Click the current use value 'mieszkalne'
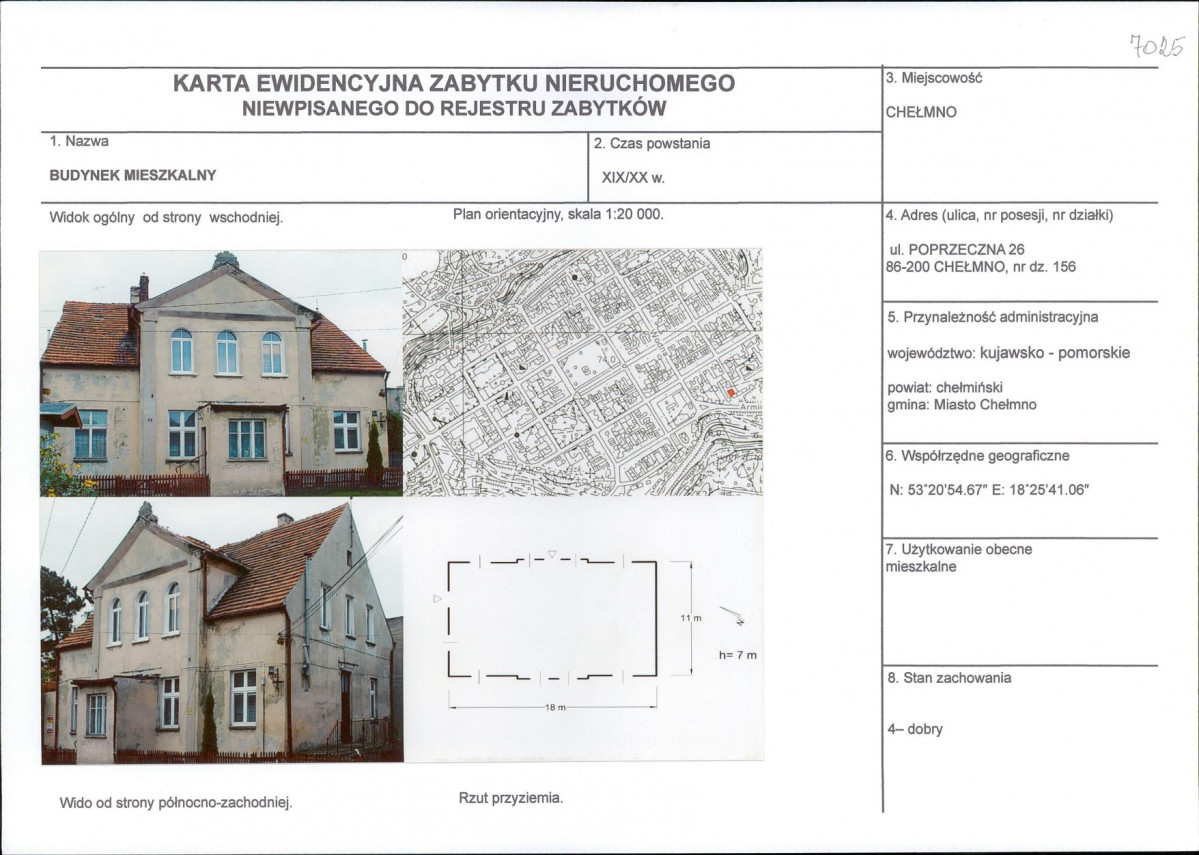The height and width of the screenshot is (855, 1199). click(921, 567)
